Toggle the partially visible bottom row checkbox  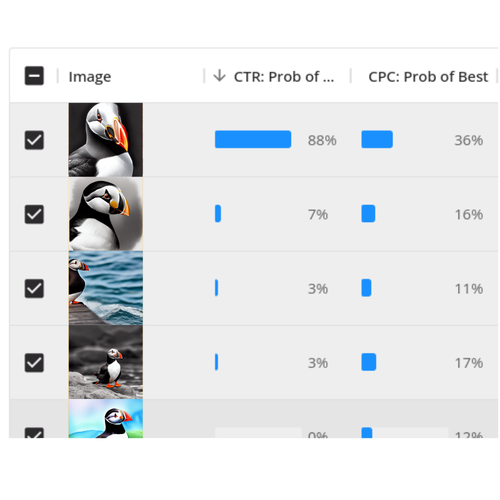coord(34,433)
